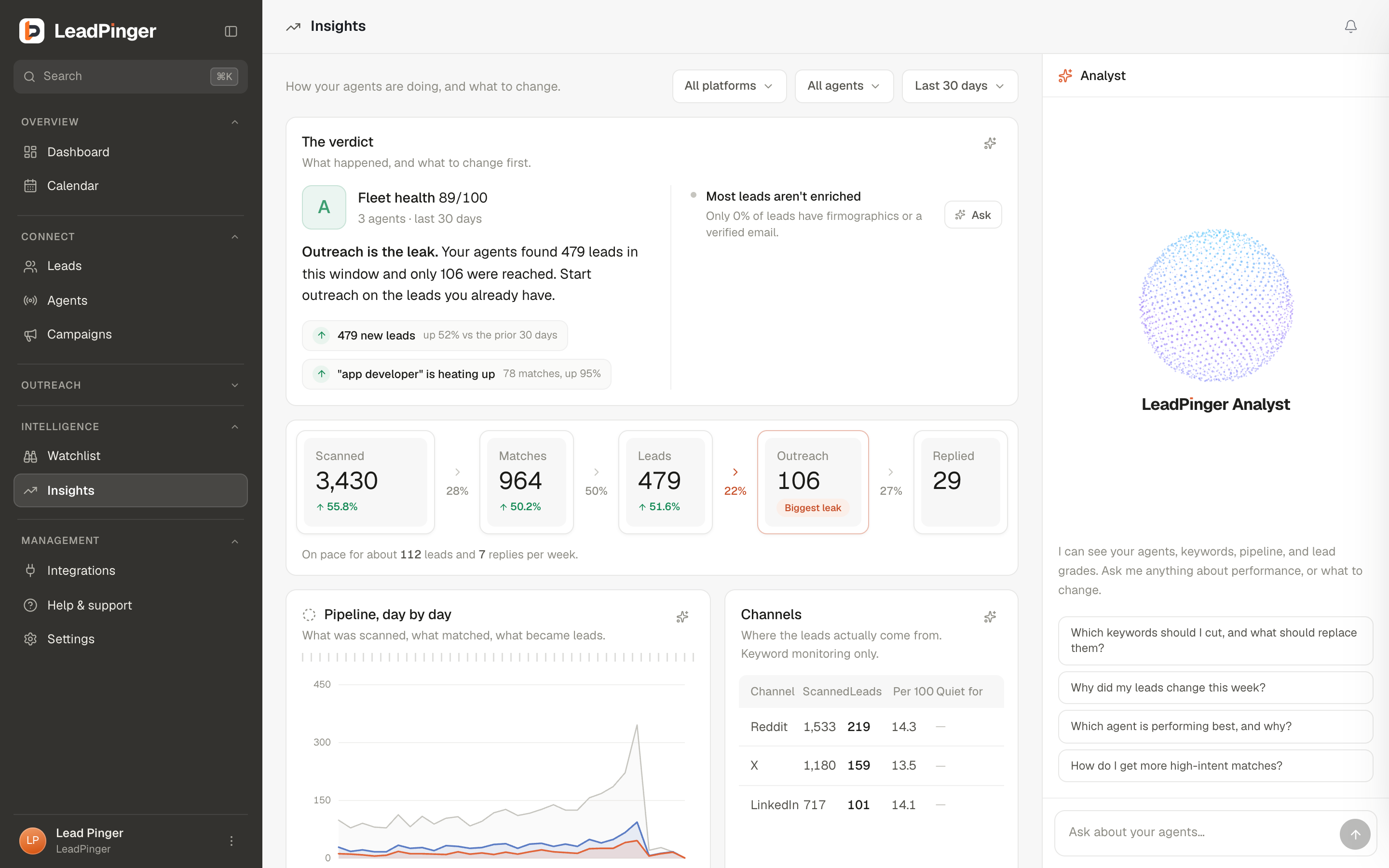1389x868 pixels.
Task: Select "How do I get more high-intent matches?"
Action: pyautogui.click(x=1215, y=766)
